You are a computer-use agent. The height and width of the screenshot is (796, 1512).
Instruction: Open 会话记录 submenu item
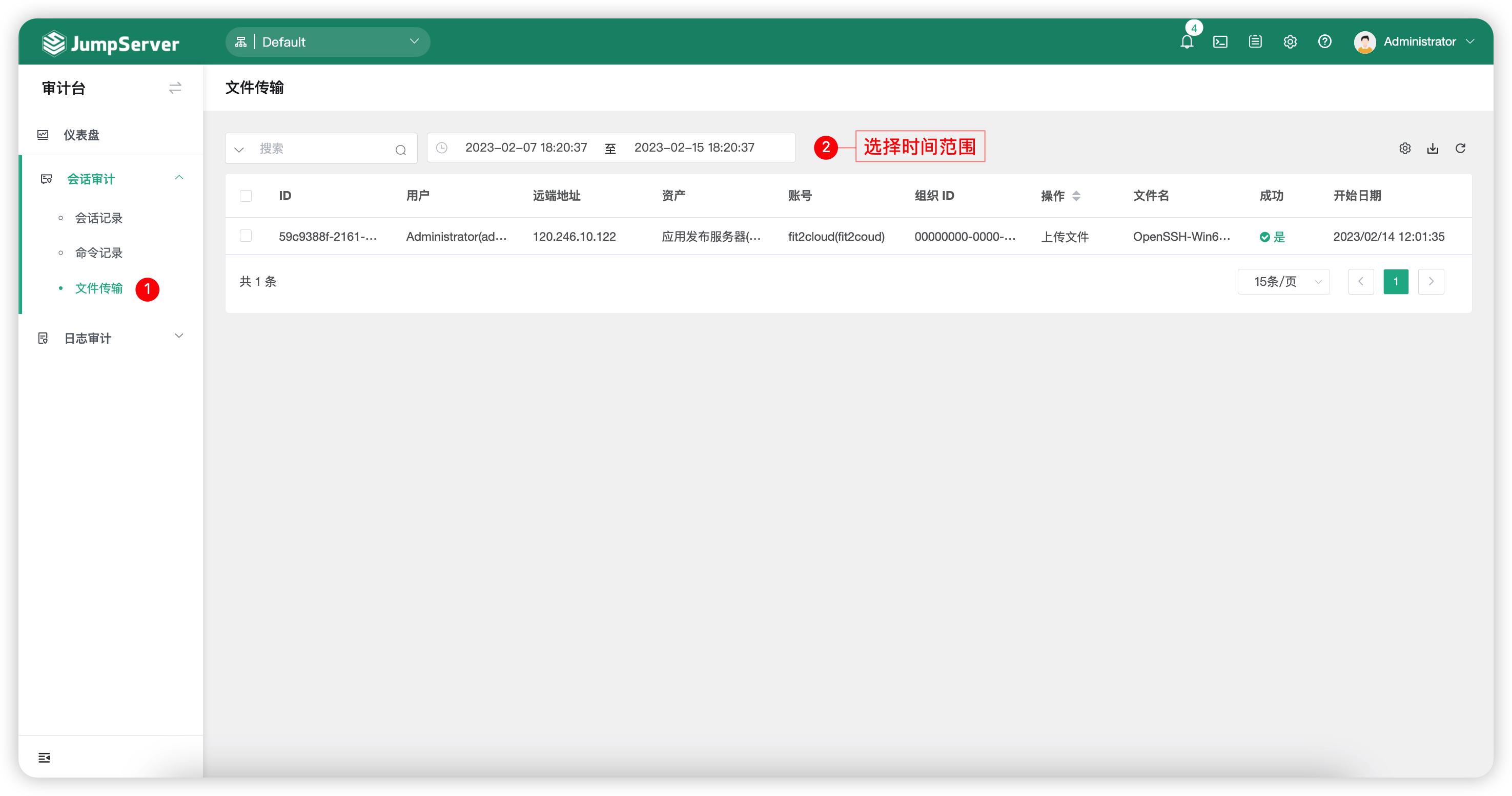click(98, 218)
